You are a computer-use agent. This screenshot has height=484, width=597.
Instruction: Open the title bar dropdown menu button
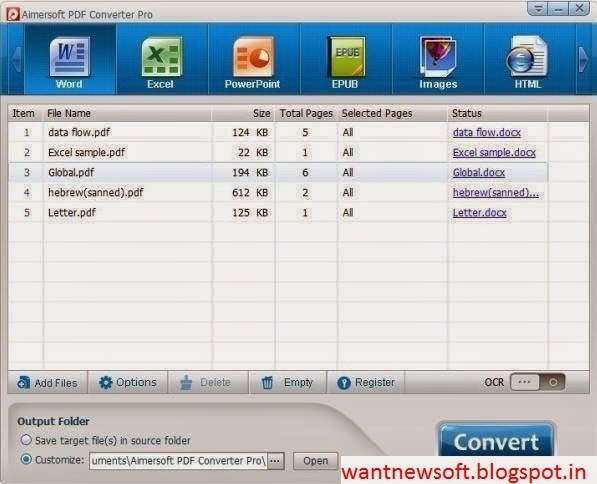coord(538,8)
